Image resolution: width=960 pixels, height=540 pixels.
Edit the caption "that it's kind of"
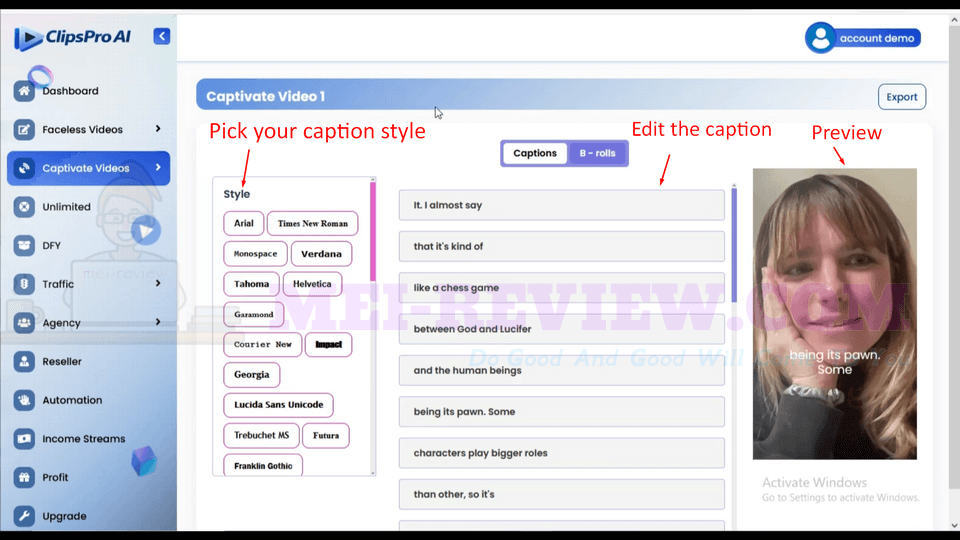coord(561,246)
